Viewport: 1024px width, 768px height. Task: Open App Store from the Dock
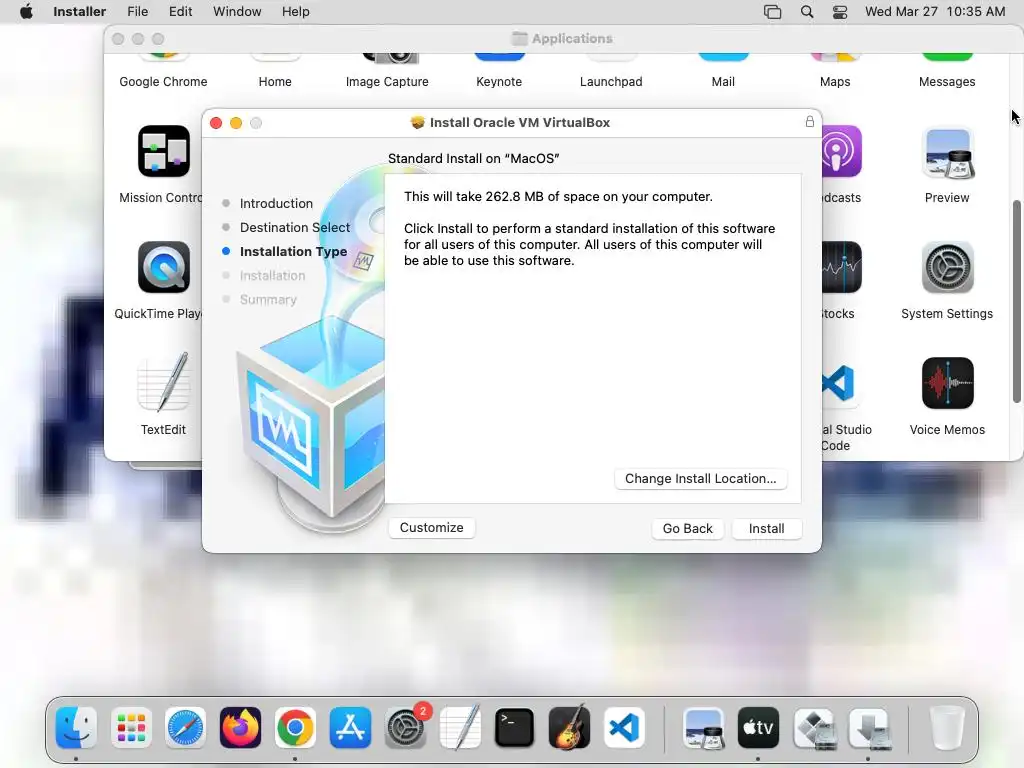(x=350, y=728)
